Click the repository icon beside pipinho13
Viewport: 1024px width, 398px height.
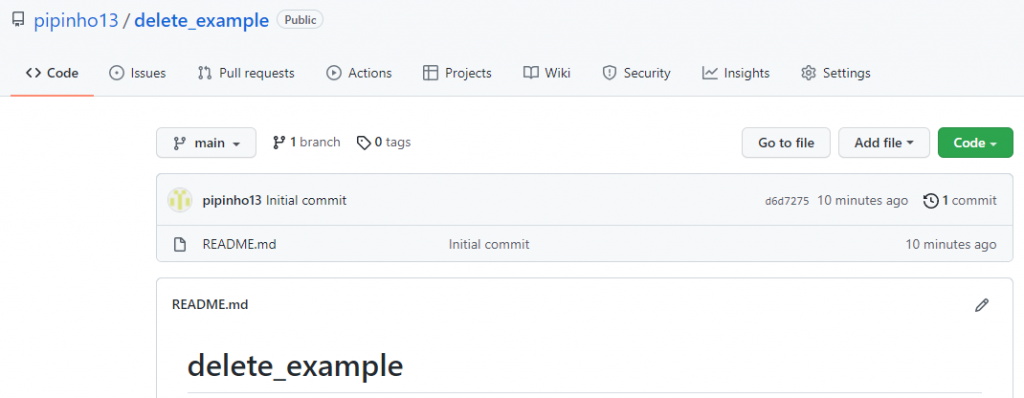(18, 20)
